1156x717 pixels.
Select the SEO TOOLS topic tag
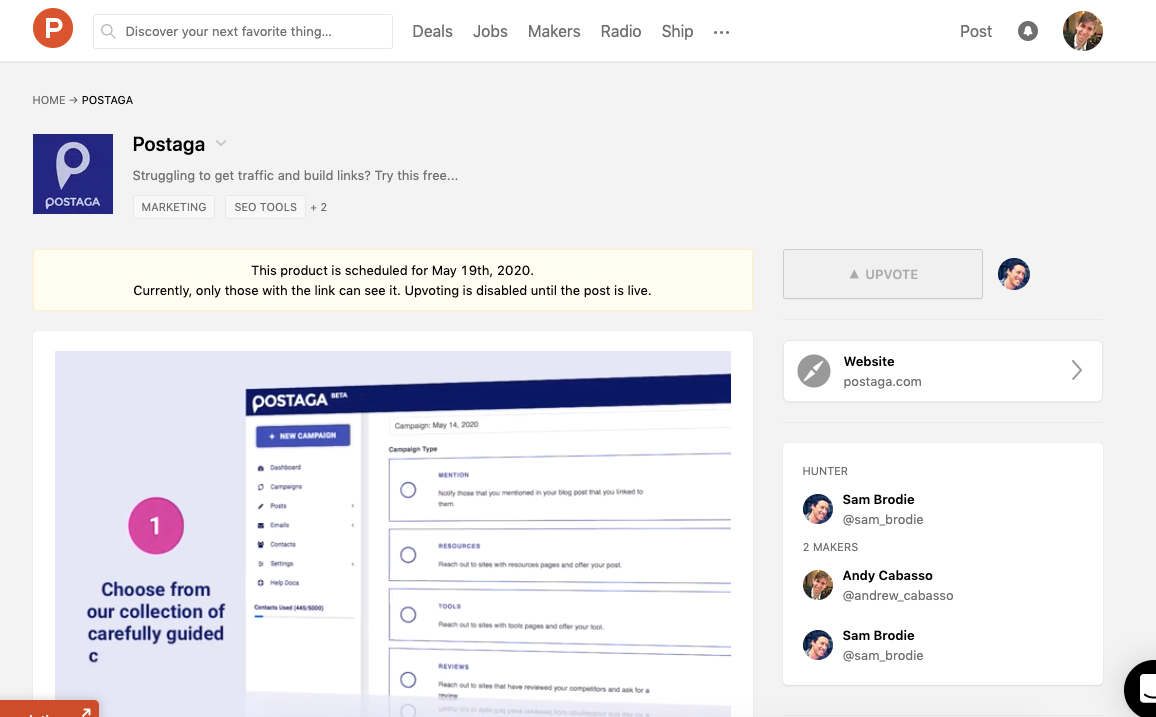pyautogui.click(x=265, y=207)
